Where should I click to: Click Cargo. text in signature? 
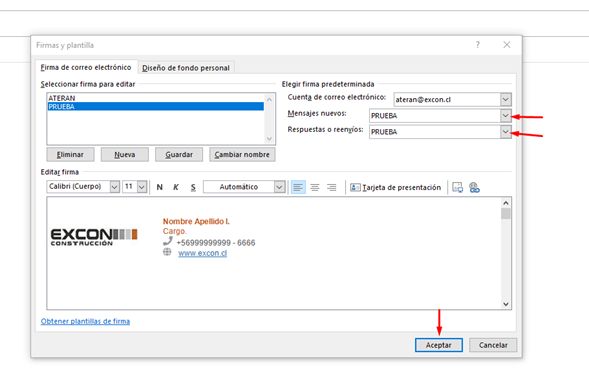(175, 231)
